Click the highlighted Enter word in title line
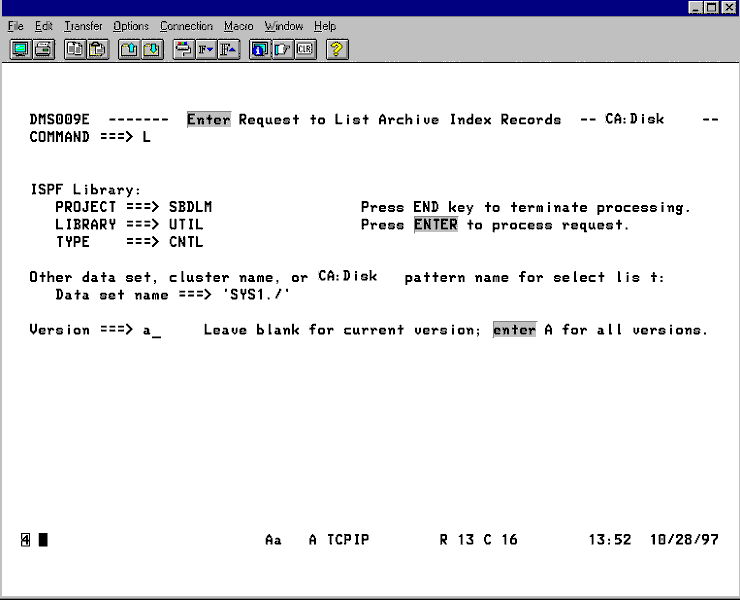The image size is (740, 600). click(209, 120)
